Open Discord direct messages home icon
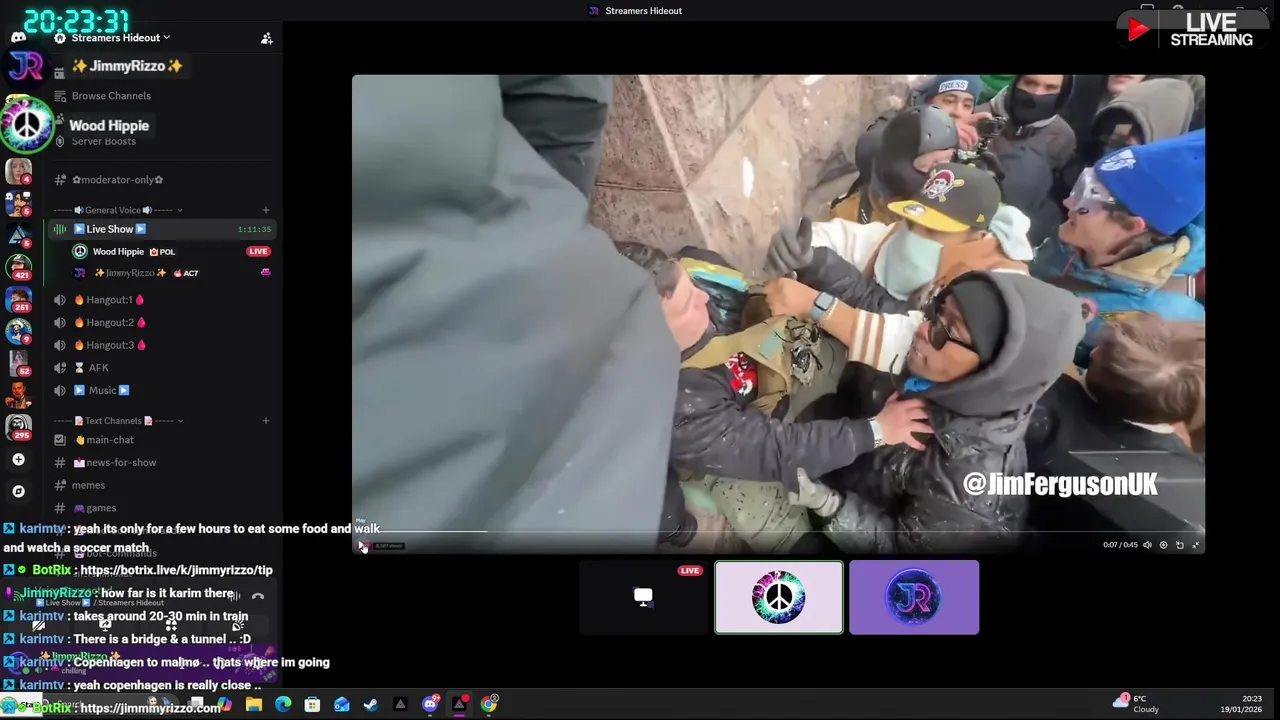Viewport: 1280px width, 720px height. [18, 37]
